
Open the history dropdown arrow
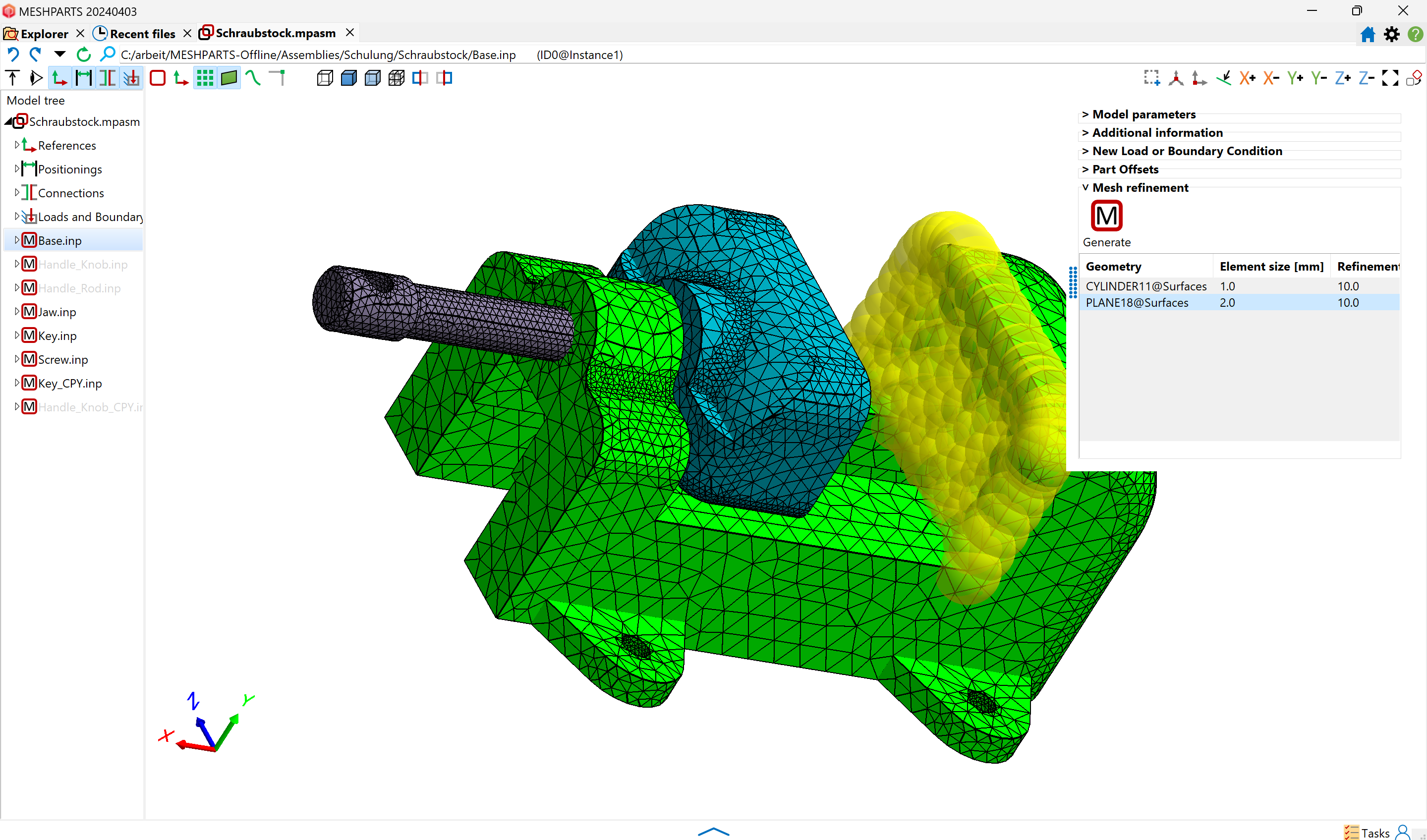click(x=59, y=55)
